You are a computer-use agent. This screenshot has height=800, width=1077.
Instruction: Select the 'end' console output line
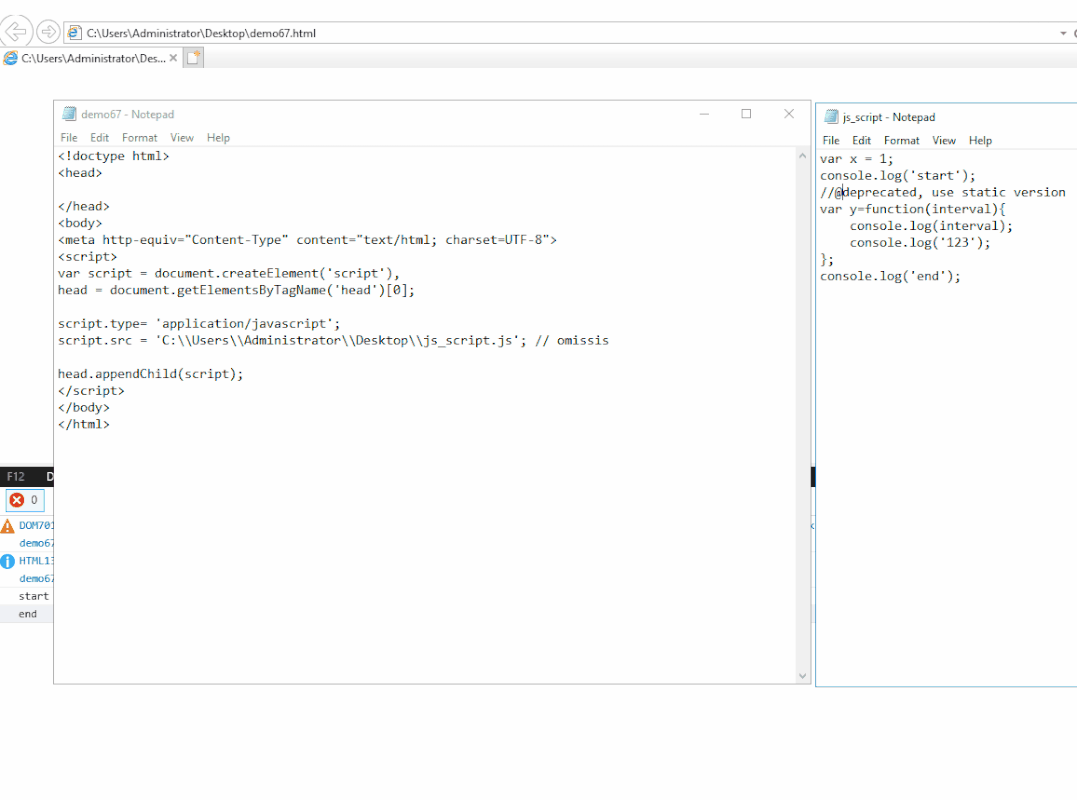(x=27, y=614)
